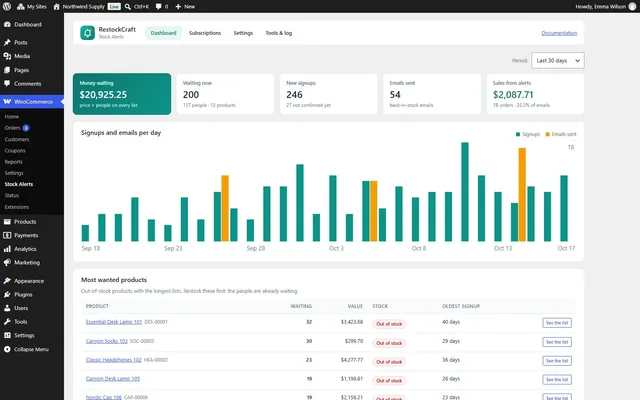Open WooCommerce Coupons submenu item
The height and width of the screenshot is (400, 640).
point(15,151)
